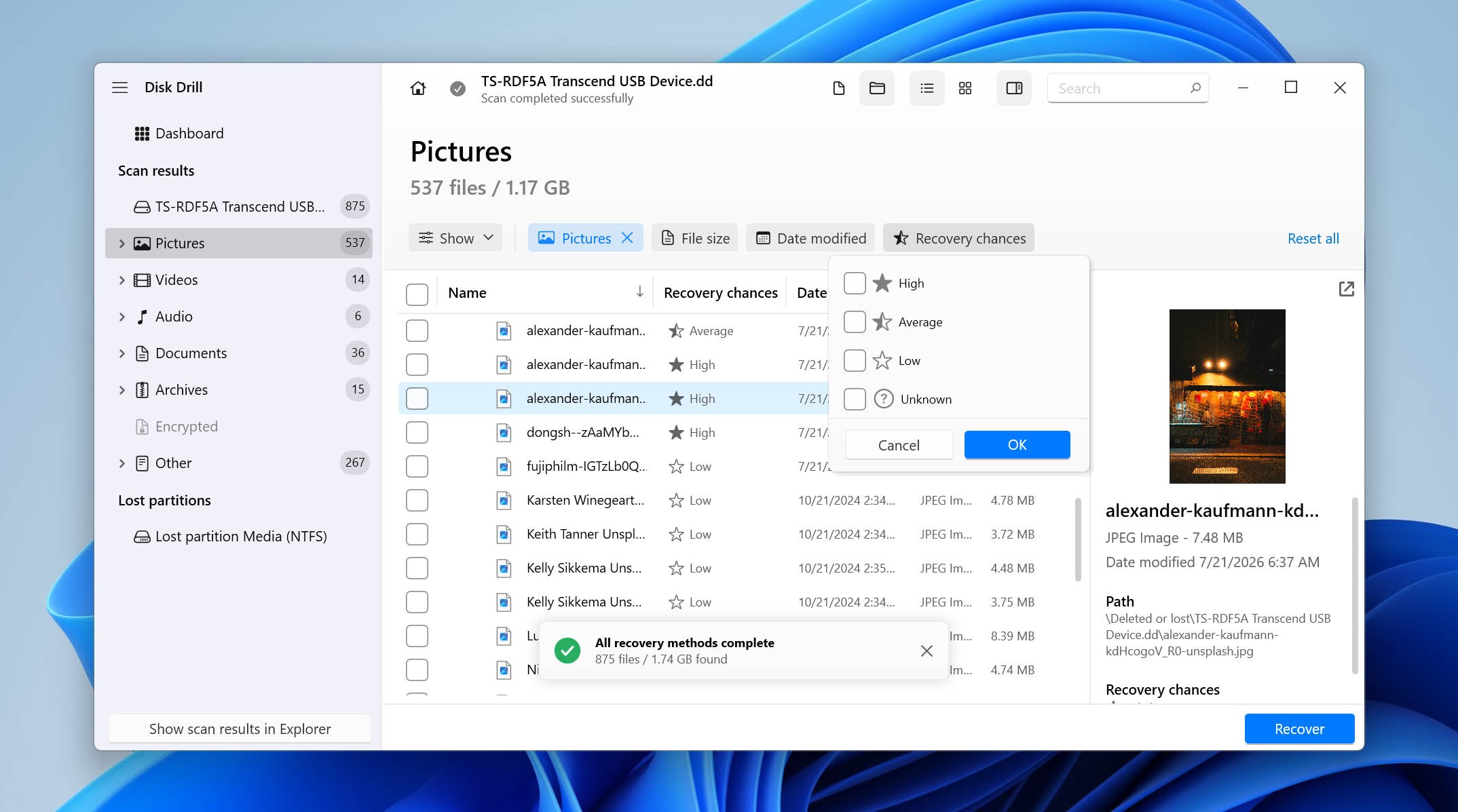Screen dimensions: 1458x812
Task: Click the Lost partition Media drive icon
Action: [x=142, y=537]
